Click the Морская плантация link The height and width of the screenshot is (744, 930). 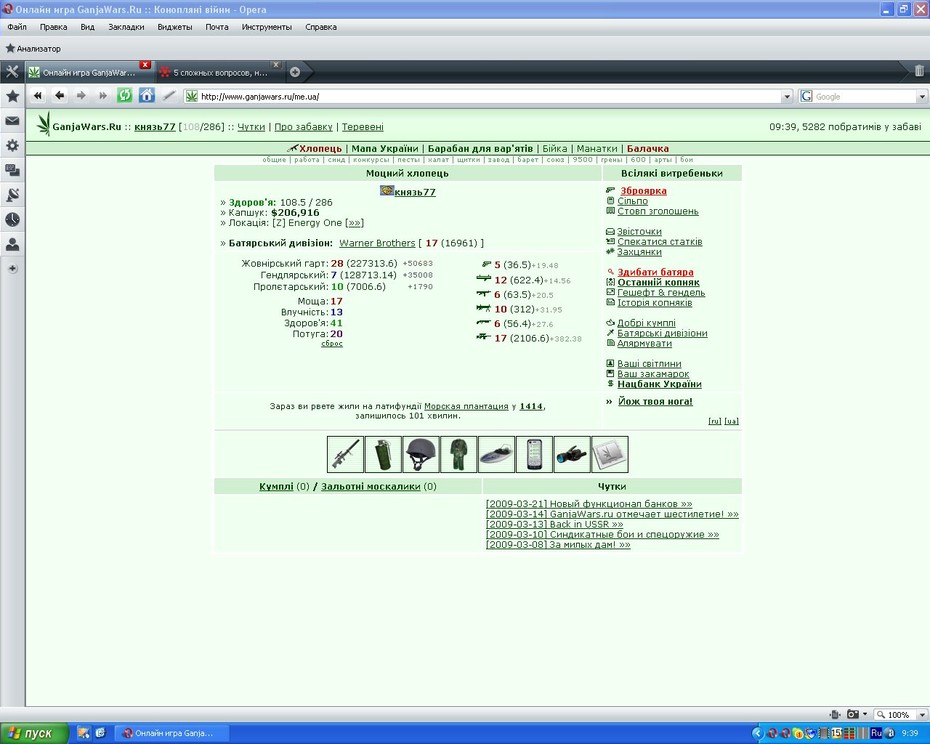coord(466,406)
